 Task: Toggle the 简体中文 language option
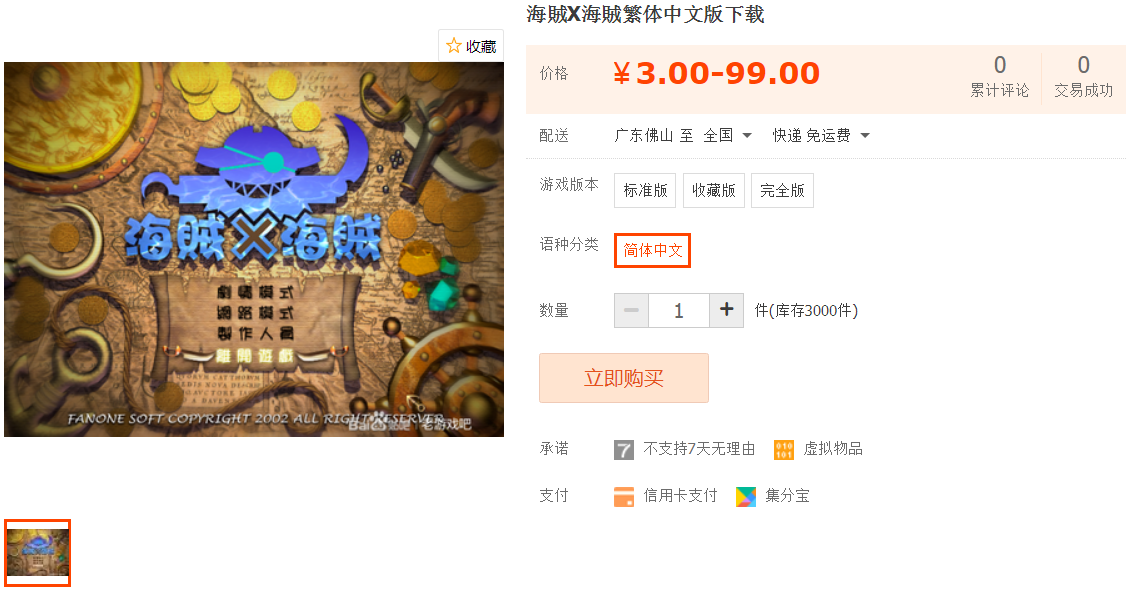pos(652,251)
